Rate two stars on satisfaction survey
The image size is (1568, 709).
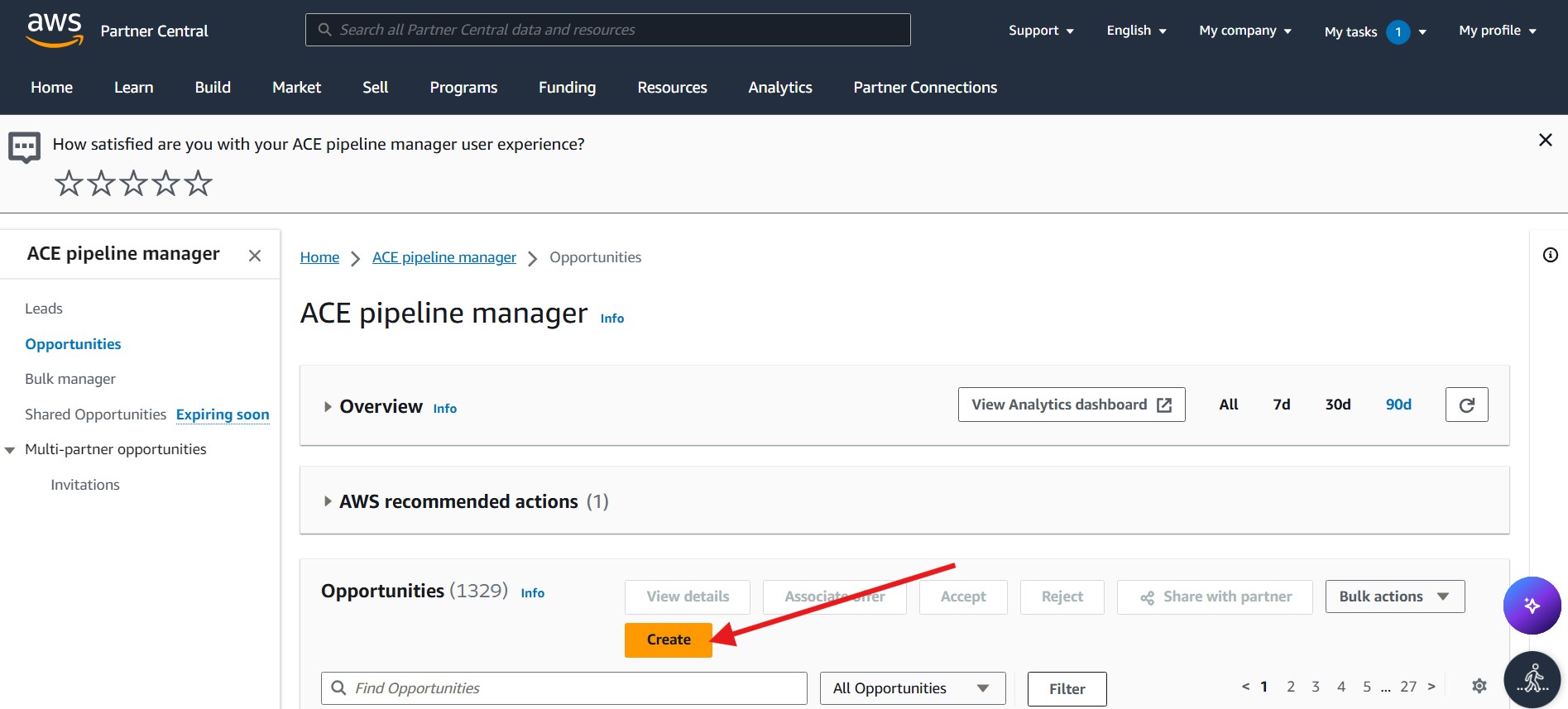101,183
